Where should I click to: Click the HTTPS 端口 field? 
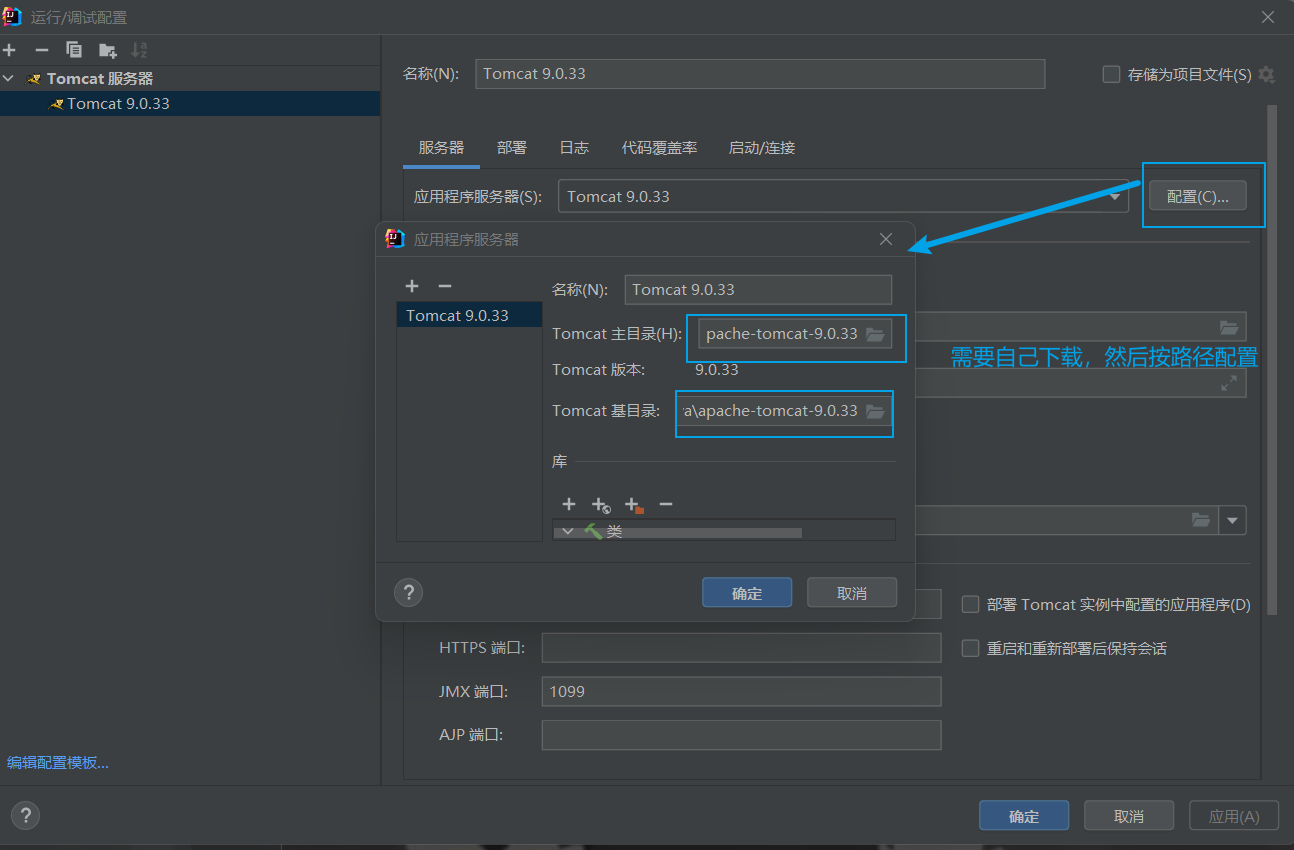(741, 648)
